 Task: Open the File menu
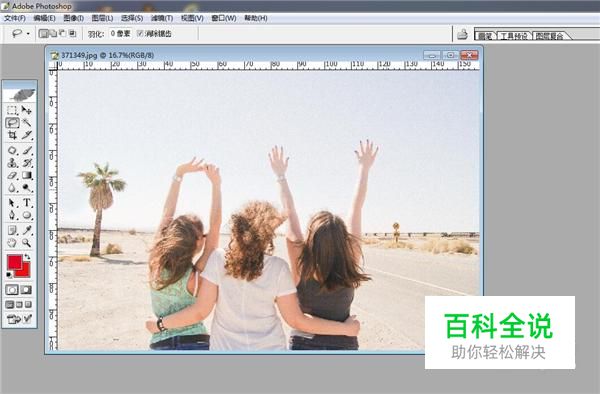point(15,18)
